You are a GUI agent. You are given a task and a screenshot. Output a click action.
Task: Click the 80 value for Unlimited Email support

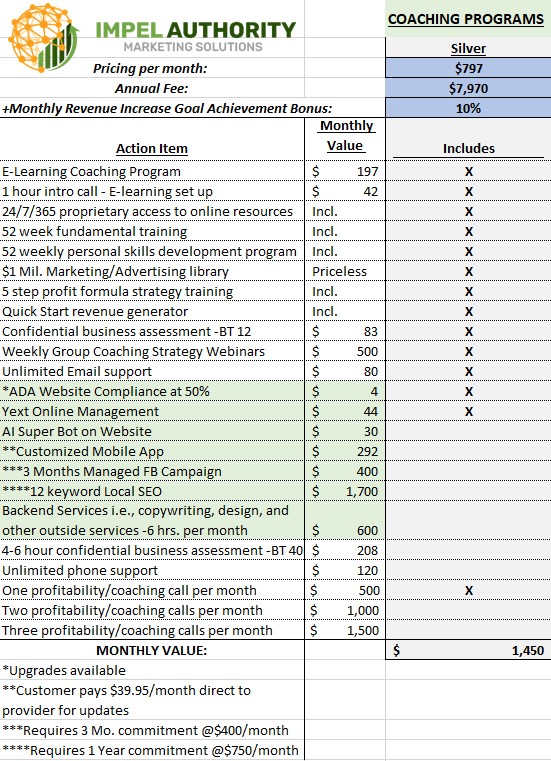(370, 371)
